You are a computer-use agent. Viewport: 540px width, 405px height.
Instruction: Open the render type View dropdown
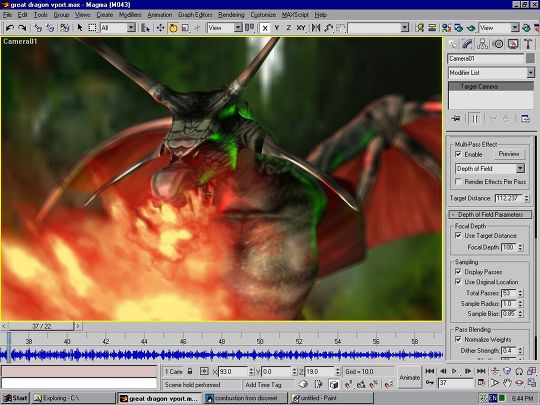click(x=515, y=28)
